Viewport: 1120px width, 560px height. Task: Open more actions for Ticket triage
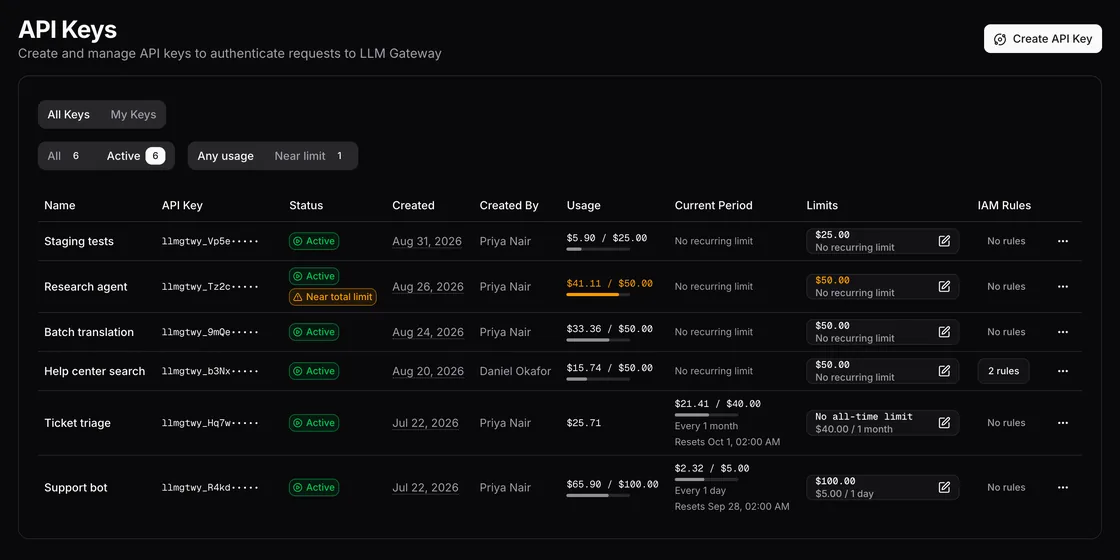click(x=1063, y=423)
